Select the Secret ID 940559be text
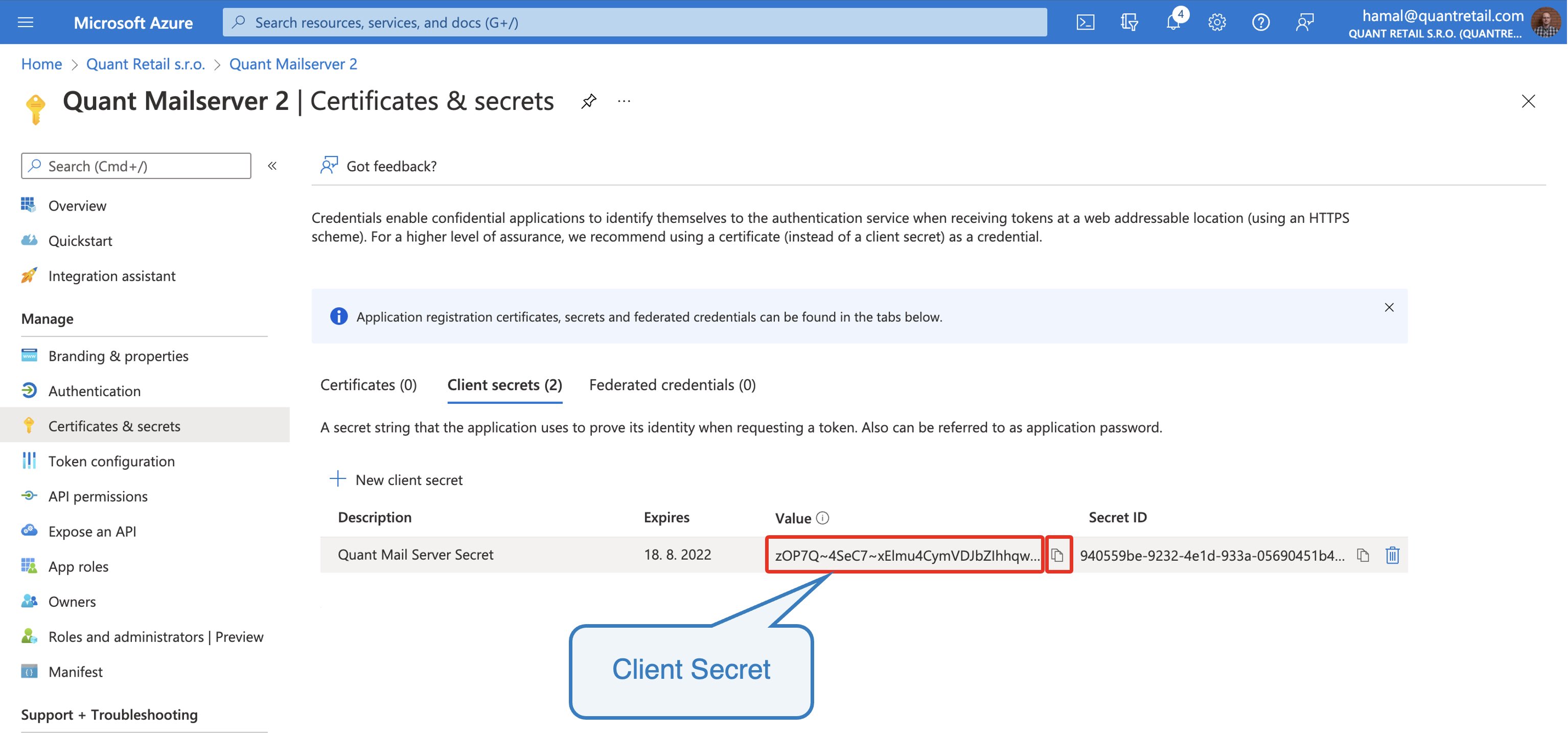This screenshot has width=1568, height=733. pos(1212,555)
